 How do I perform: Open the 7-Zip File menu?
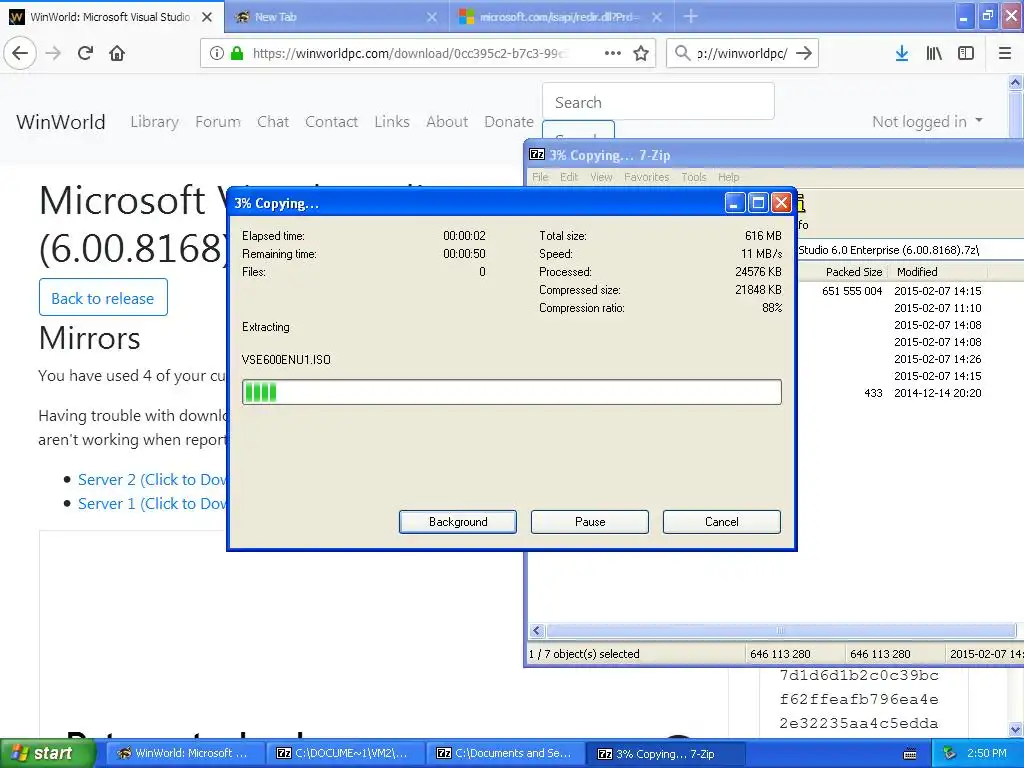[x=540, y=177]
